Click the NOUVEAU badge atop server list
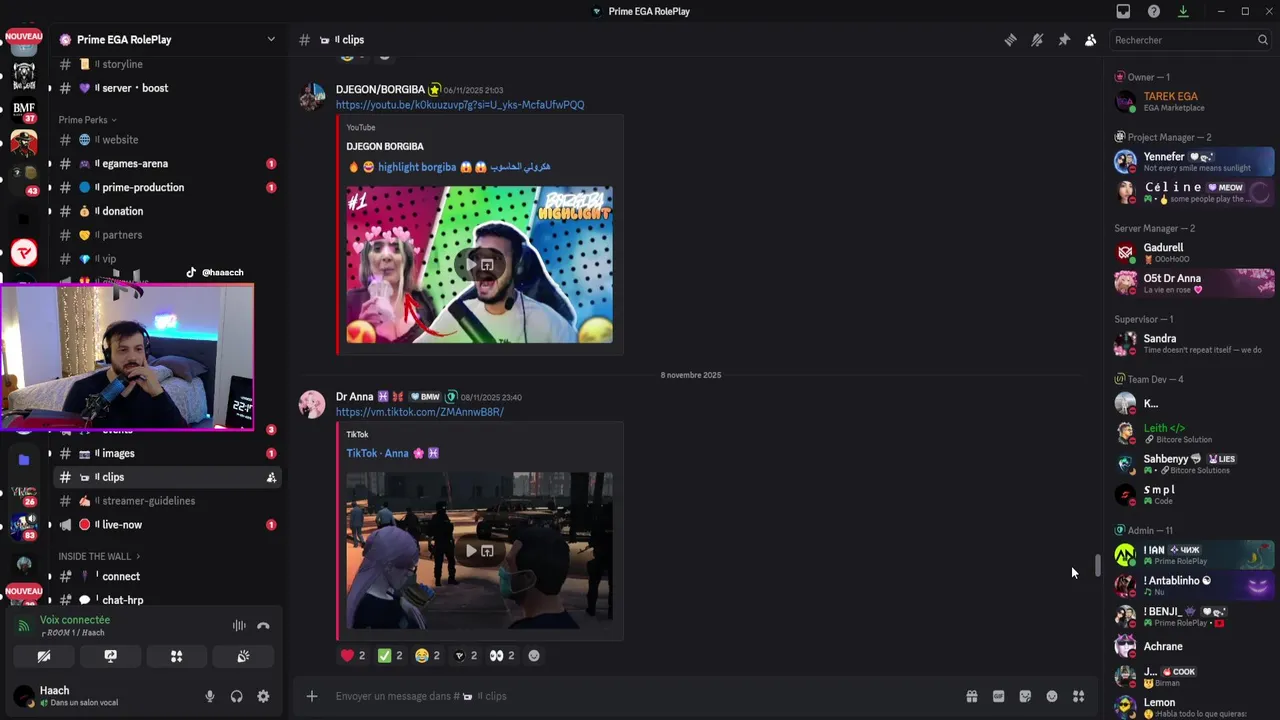 pos(24,36)
